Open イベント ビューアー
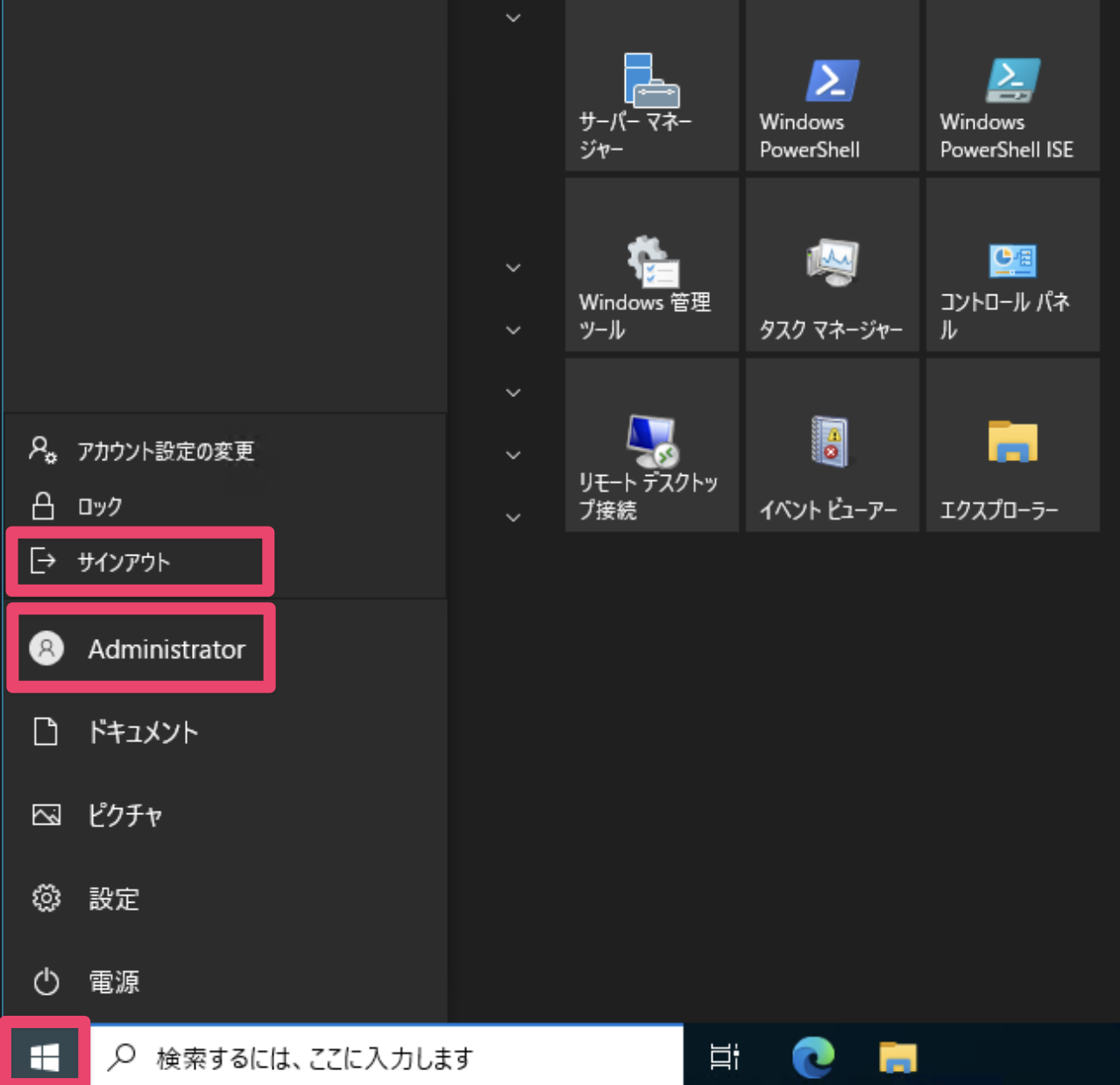 pyautogui.click(x=831, y=444)
